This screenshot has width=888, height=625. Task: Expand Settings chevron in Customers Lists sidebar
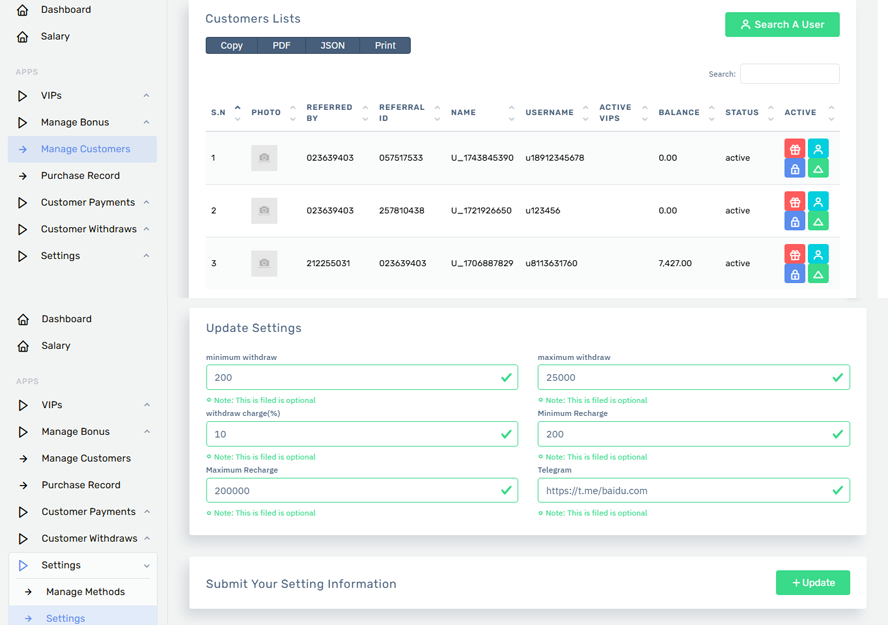coord(146,255)
